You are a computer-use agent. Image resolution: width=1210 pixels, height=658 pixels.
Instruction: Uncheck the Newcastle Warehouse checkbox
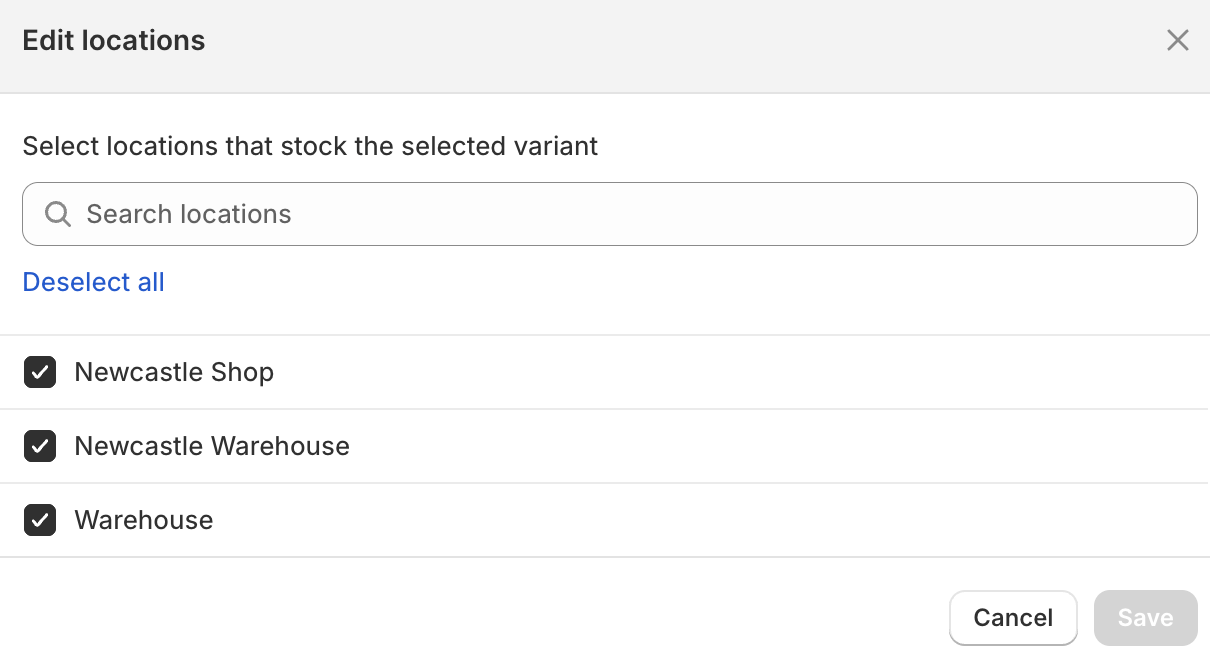click(40, 446)
